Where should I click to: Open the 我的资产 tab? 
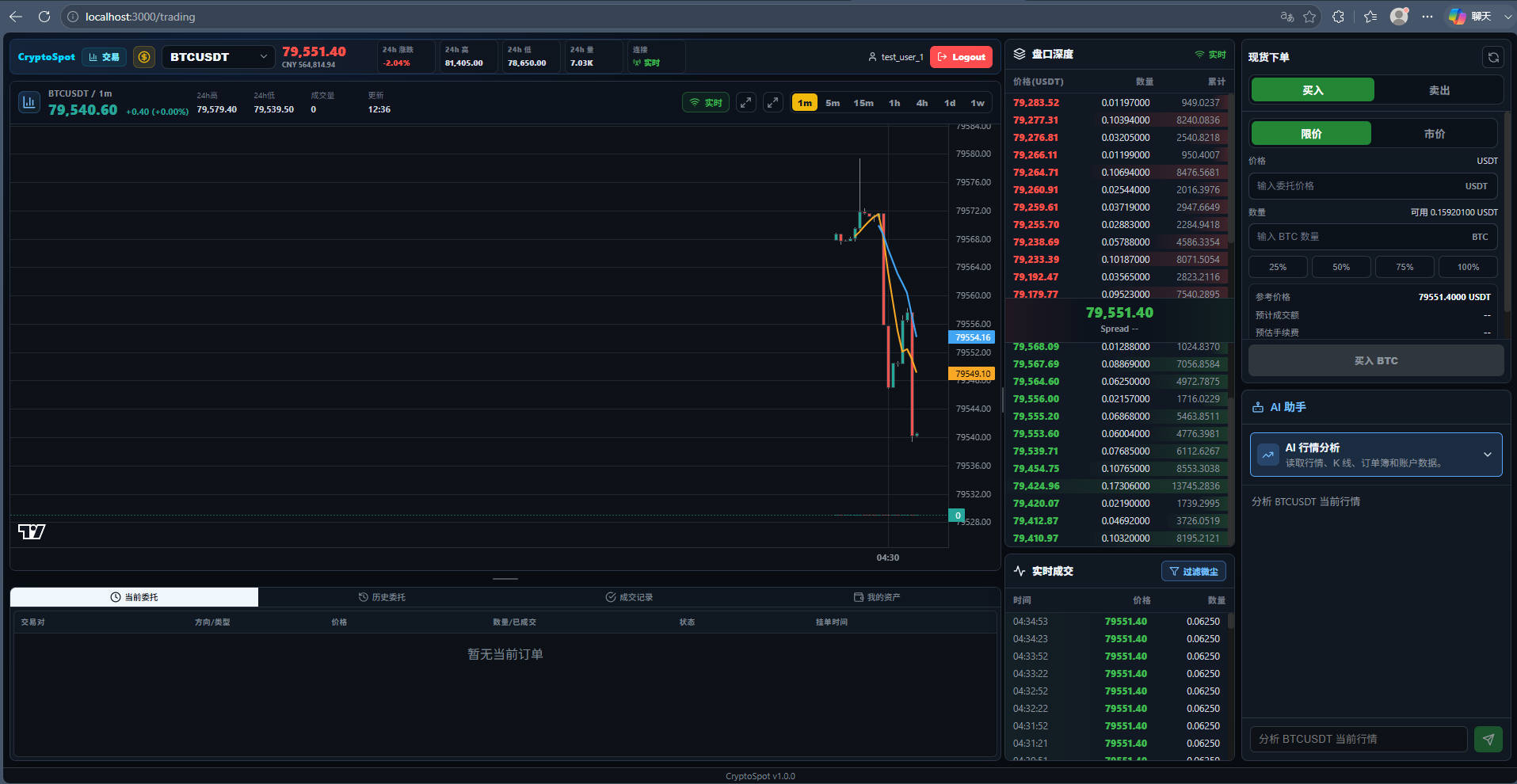[x=876, y=597]
